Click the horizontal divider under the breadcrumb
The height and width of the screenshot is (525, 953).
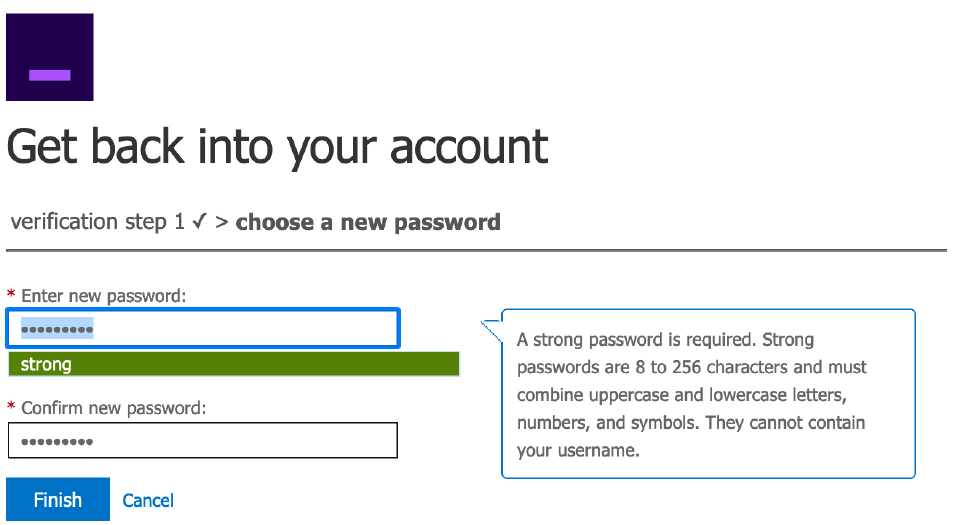pos(476,250)
